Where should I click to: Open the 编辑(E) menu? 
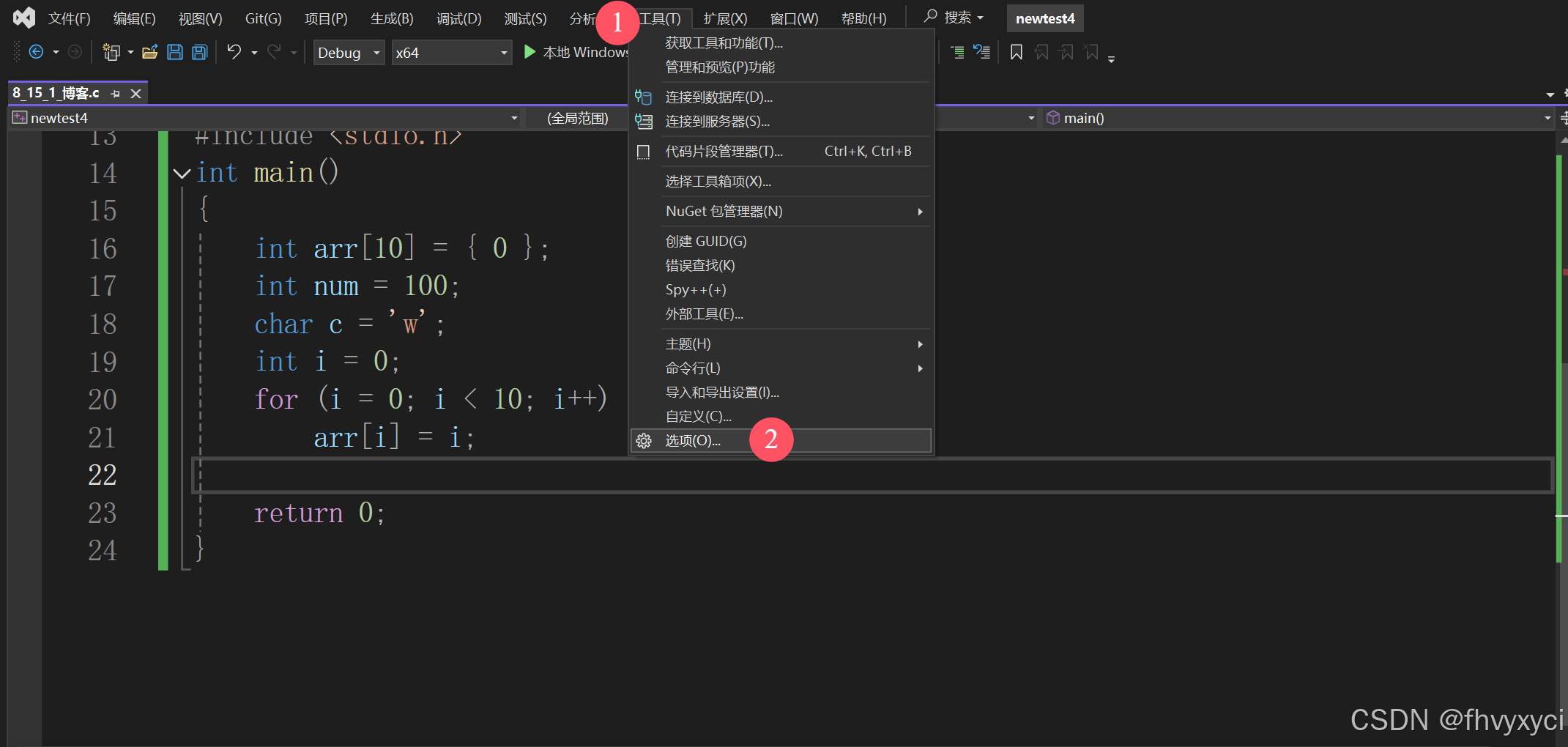tap(135, 18)
